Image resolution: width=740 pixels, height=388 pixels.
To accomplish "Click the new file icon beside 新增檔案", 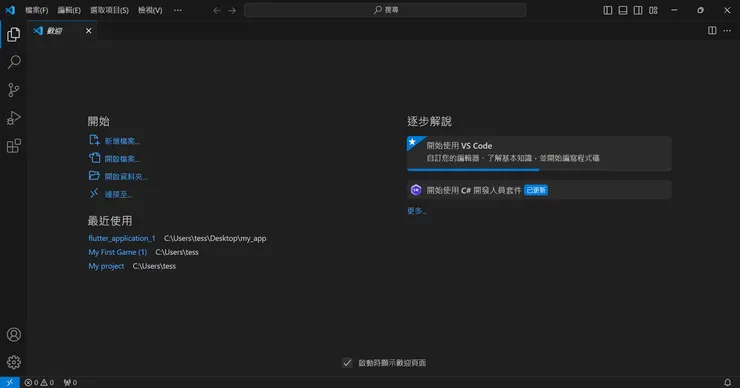I will tap(94, 140).
